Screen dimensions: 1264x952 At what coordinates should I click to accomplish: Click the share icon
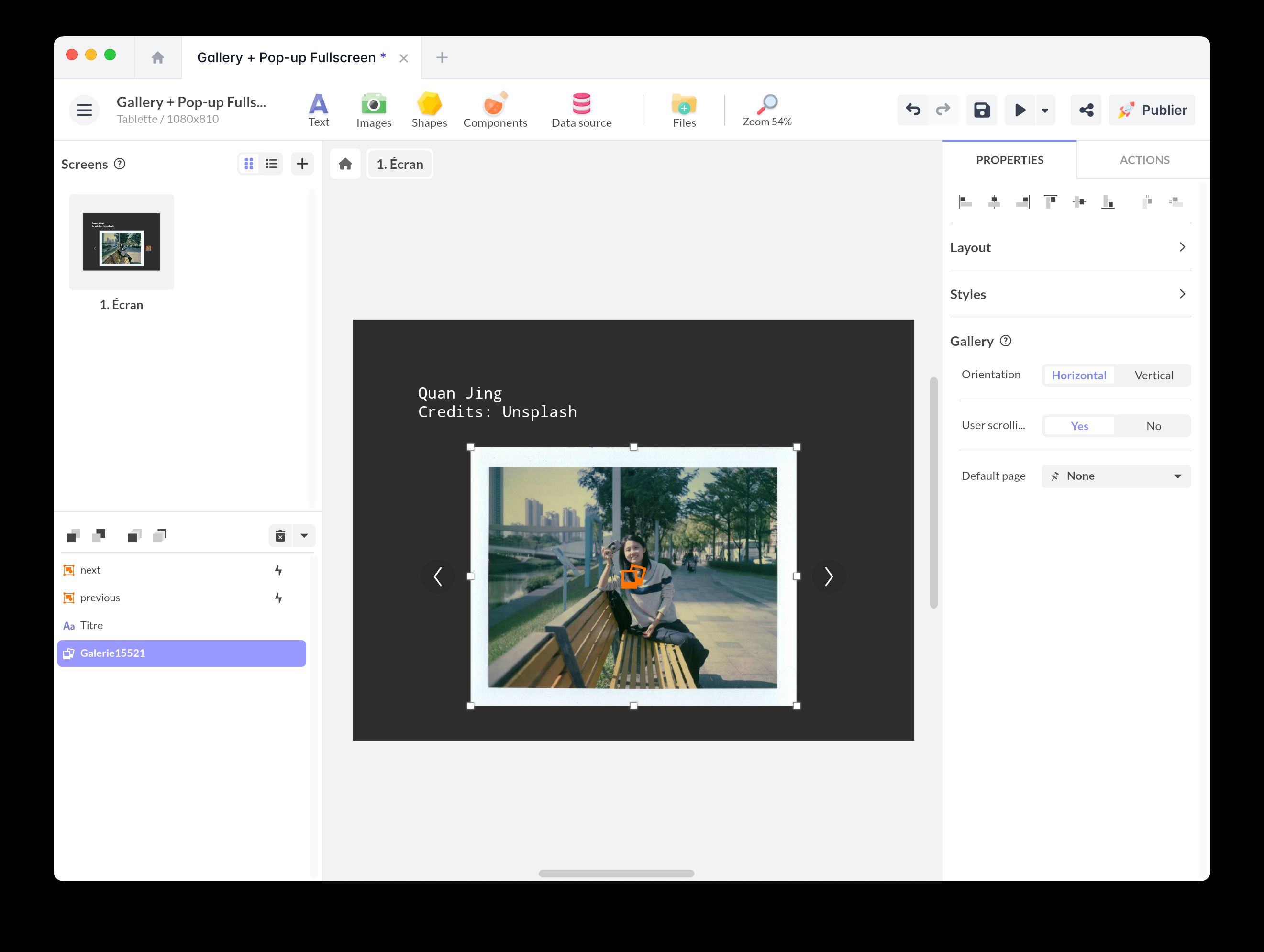point(1086,110)
